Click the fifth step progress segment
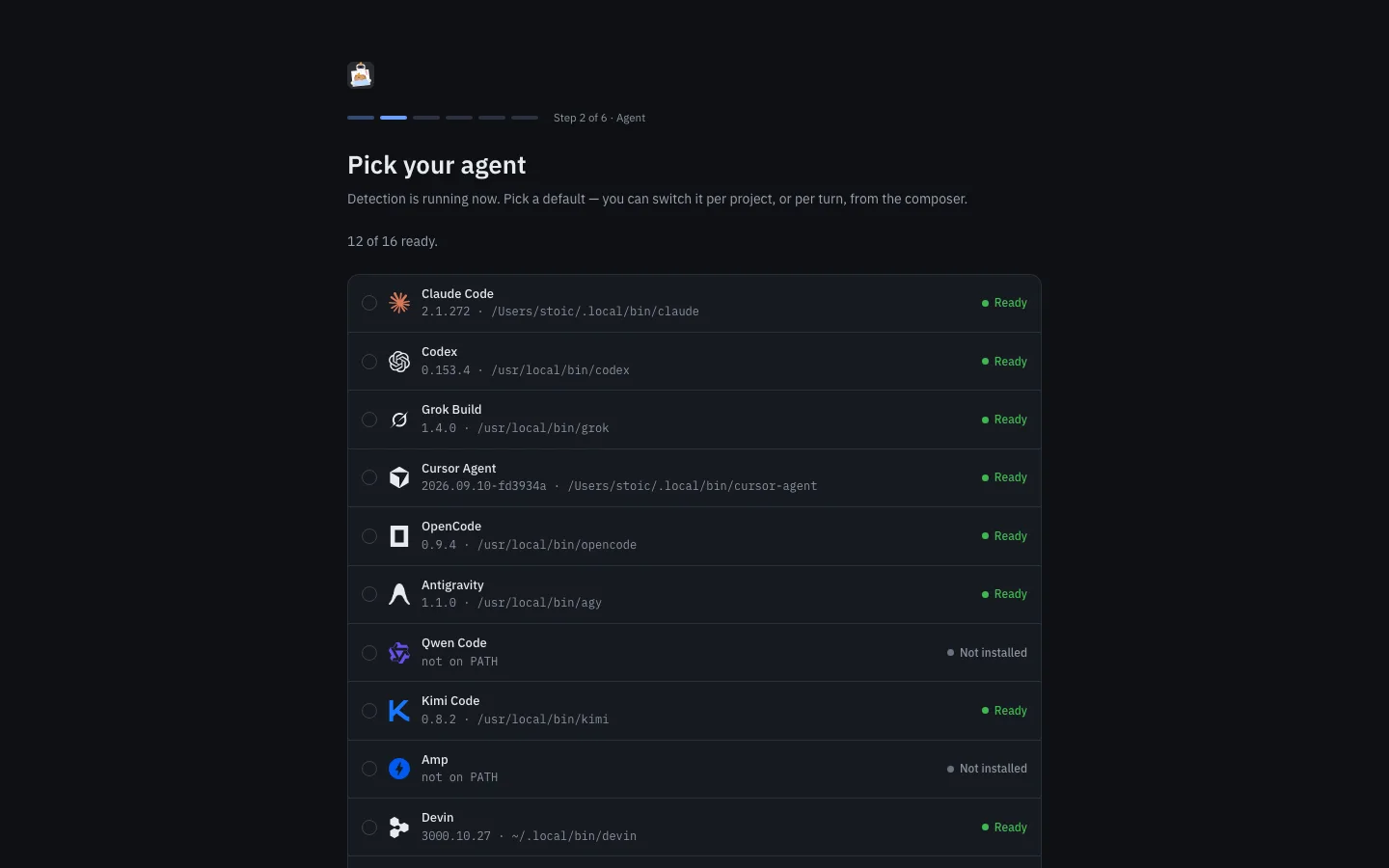Image resolution: width=1389 pixels, height=868 pixels. pyautogui.click(x=492, y=118)
